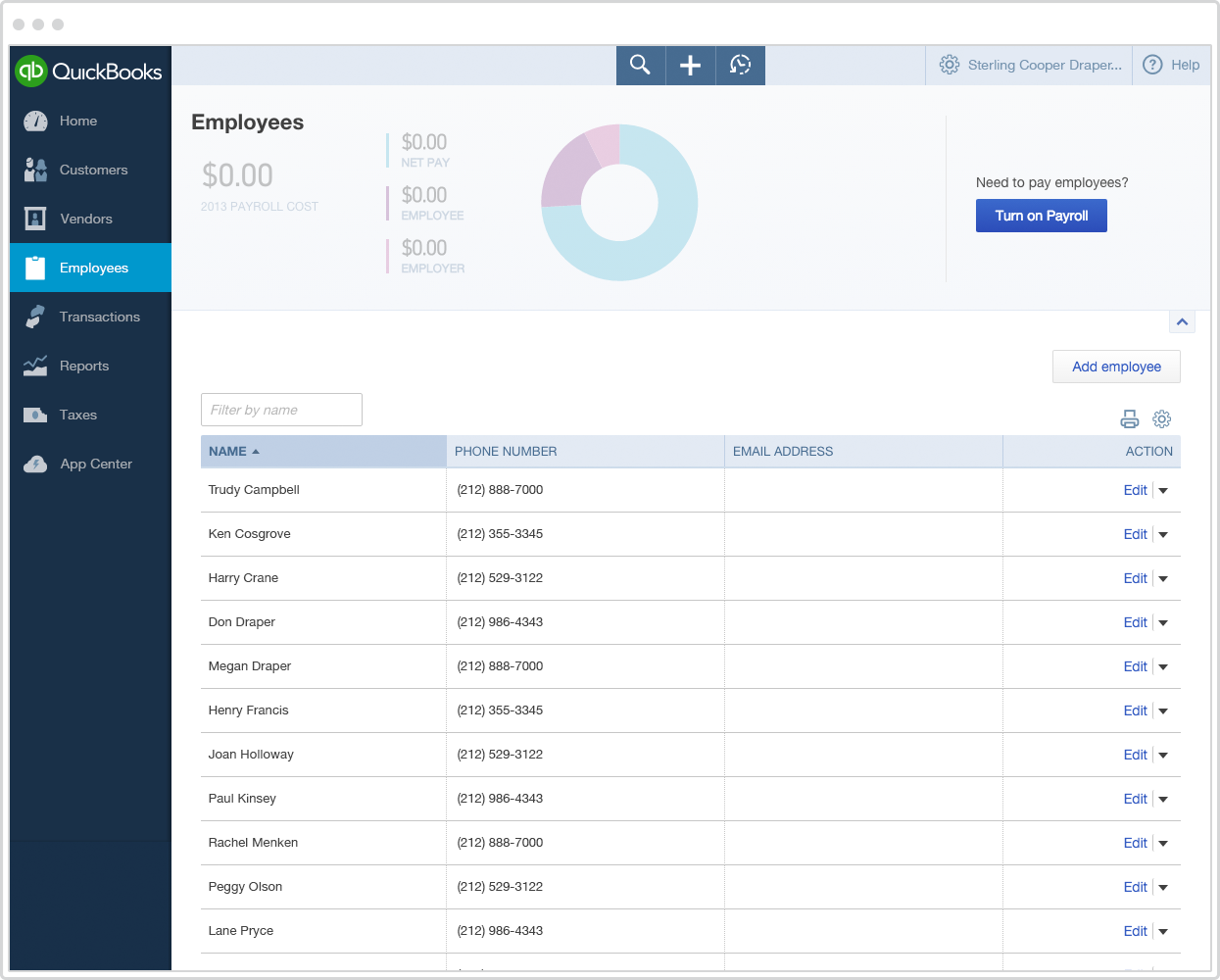Viewport: 1220px width, 980px height.
Task: Click the company settings gear icon
Action: 950,65
